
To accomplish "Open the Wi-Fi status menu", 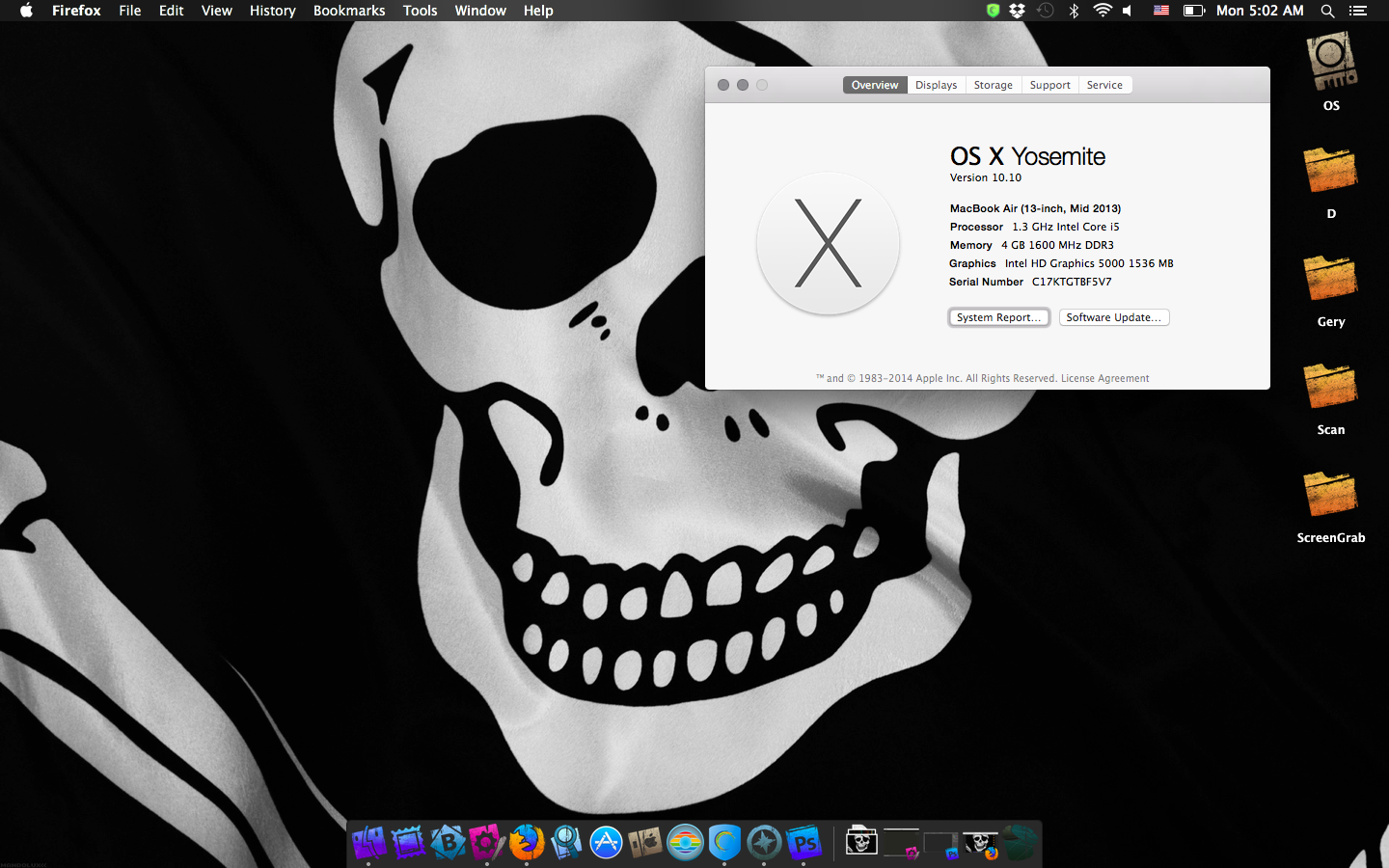I will tap(1103, 11).
